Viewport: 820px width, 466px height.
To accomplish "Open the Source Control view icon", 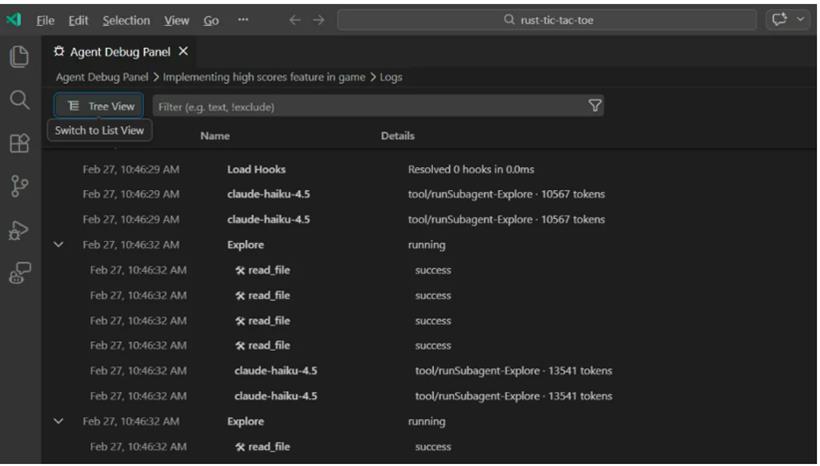I will pos(18,187).
